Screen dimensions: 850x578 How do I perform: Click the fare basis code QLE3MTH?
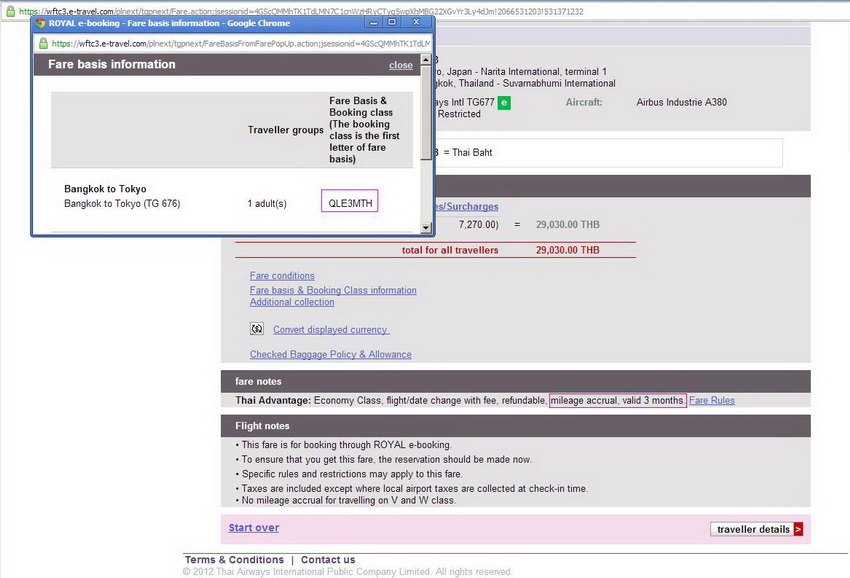(x=350, y=203)
